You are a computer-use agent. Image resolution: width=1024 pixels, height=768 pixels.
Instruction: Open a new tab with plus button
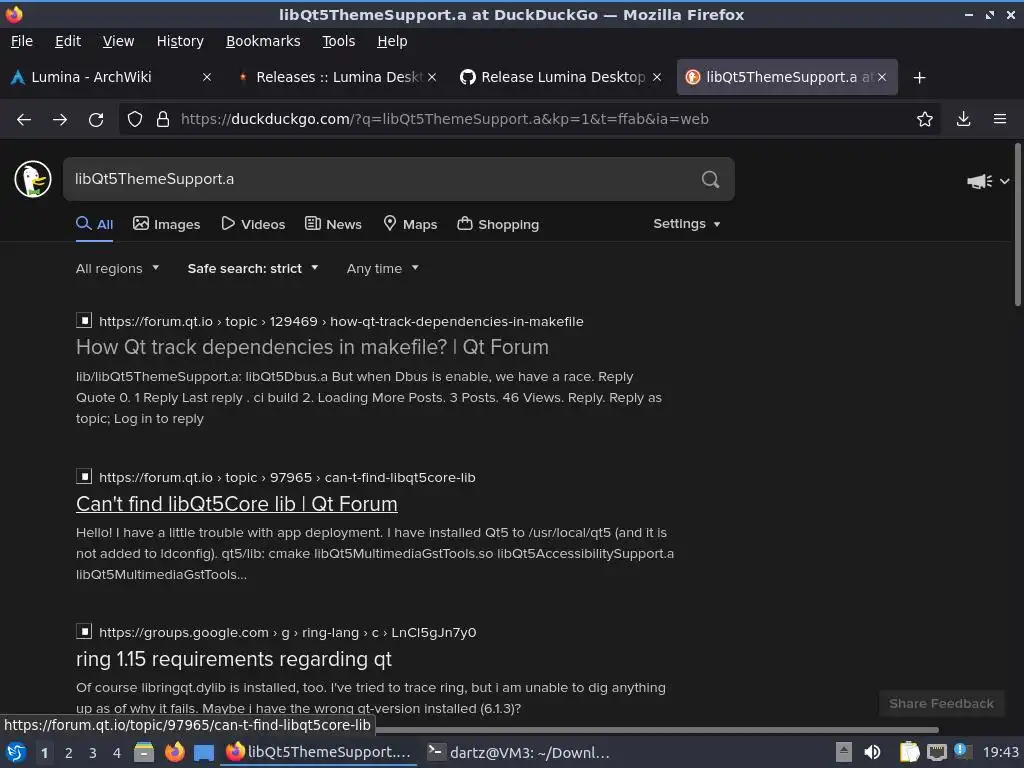click(920, 78)
